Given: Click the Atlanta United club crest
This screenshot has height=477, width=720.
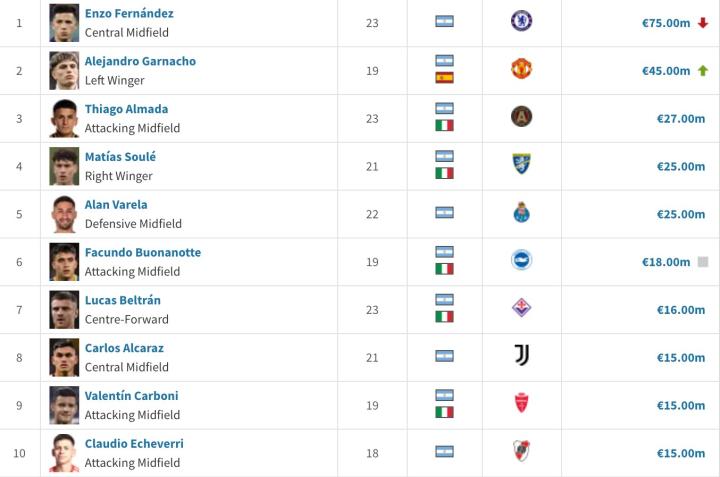Looking at the screenshot, I should tap(521, 117).
